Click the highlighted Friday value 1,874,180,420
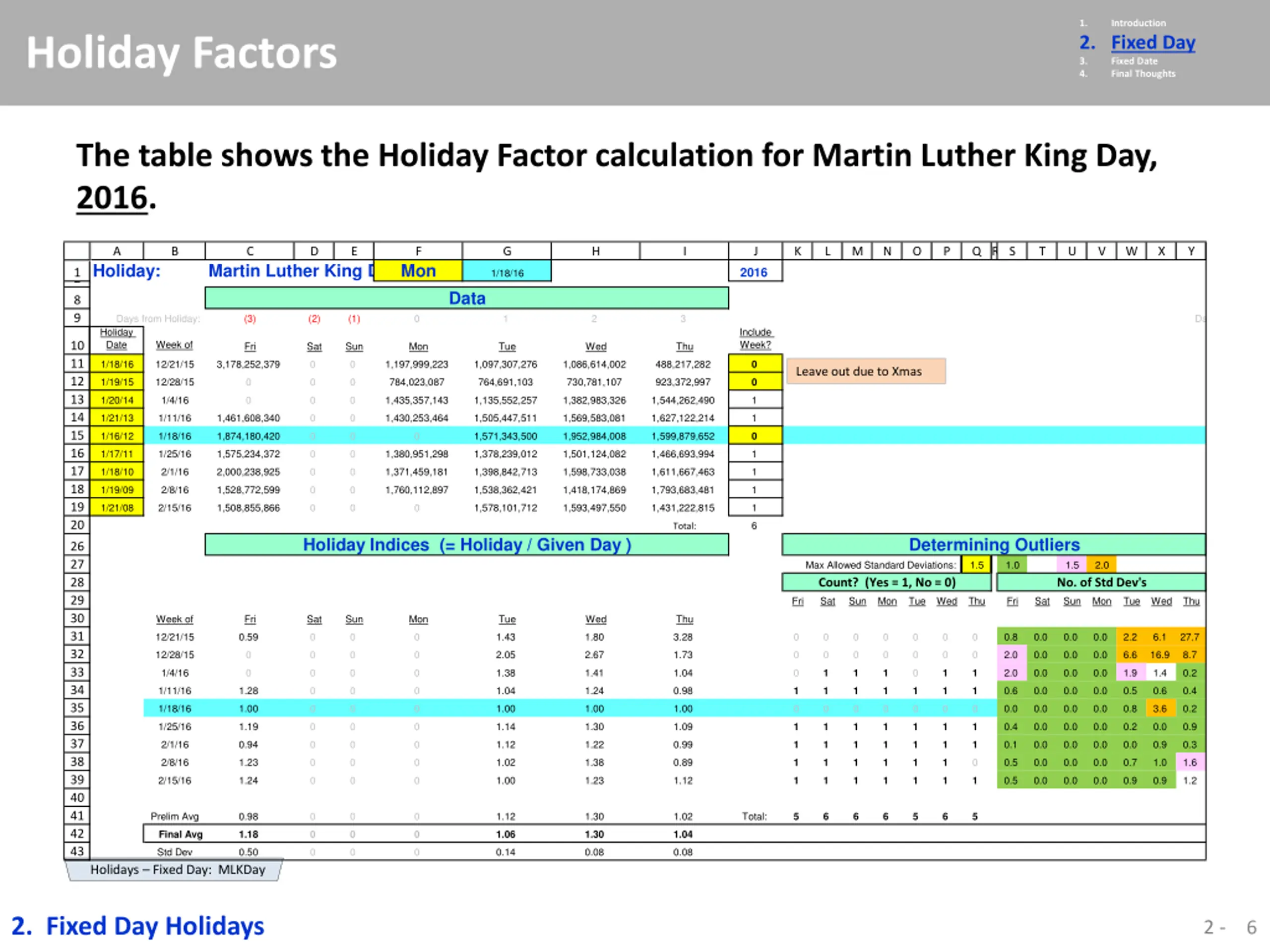Viewport: 1270px width, 952px height. coord(248,436)
